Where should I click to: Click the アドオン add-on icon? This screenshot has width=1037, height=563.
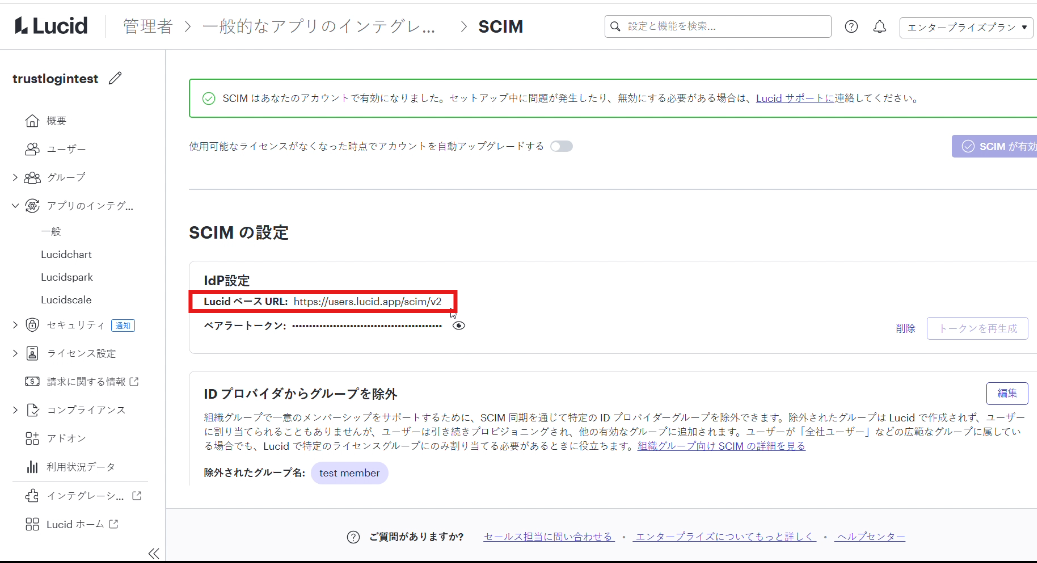tap(32, 439)
